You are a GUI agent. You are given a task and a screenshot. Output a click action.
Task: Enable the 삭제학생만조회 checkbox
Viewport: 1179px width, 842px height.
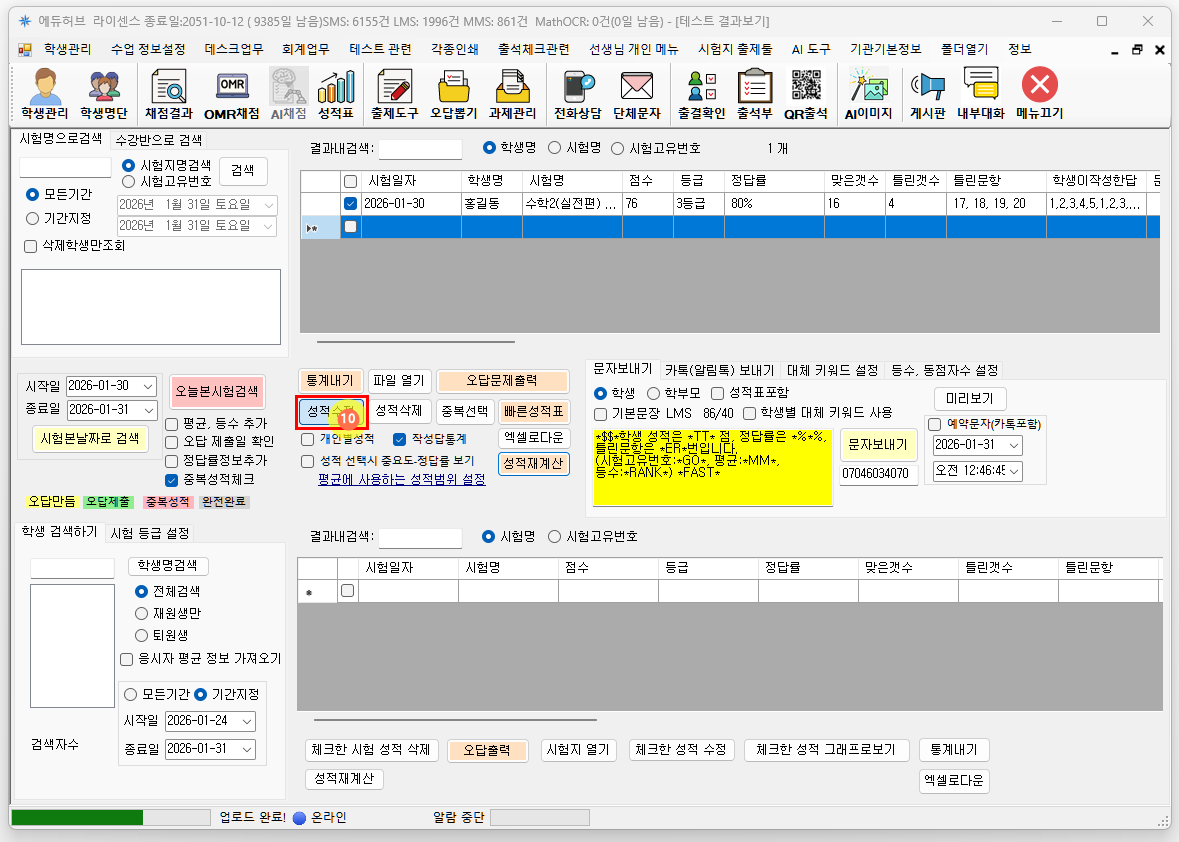point(29,246)
